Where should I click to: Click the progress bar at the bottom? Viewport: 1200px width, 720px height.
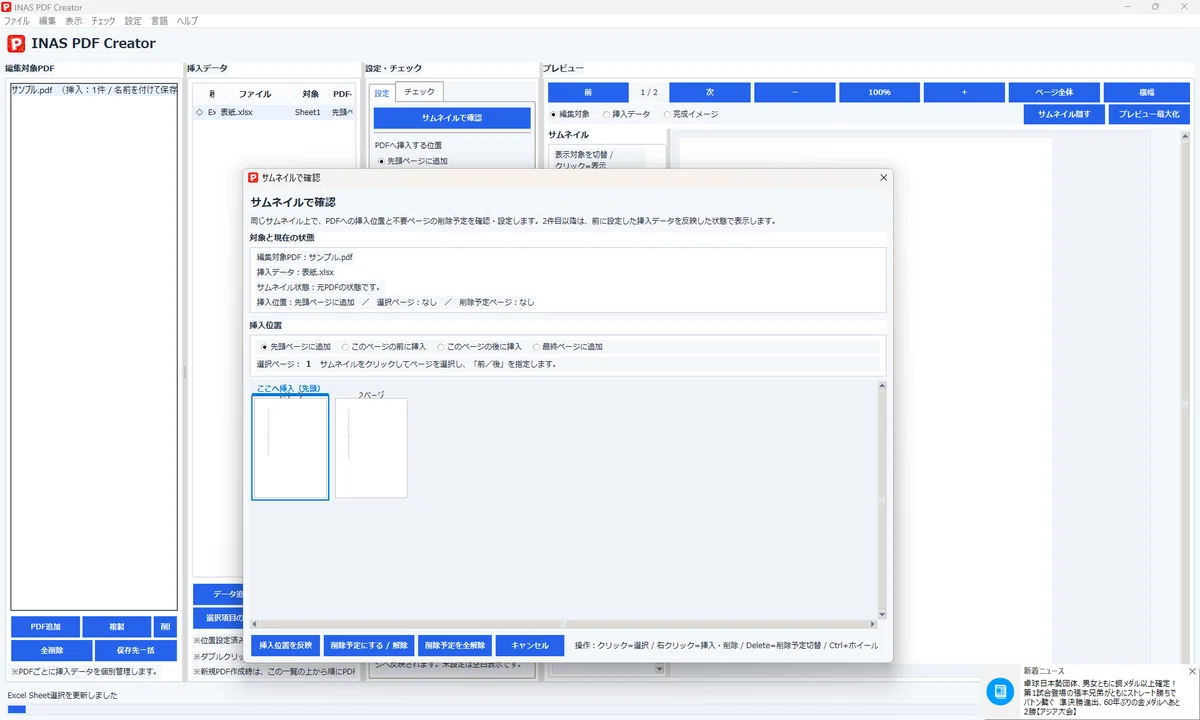(490, 710)
